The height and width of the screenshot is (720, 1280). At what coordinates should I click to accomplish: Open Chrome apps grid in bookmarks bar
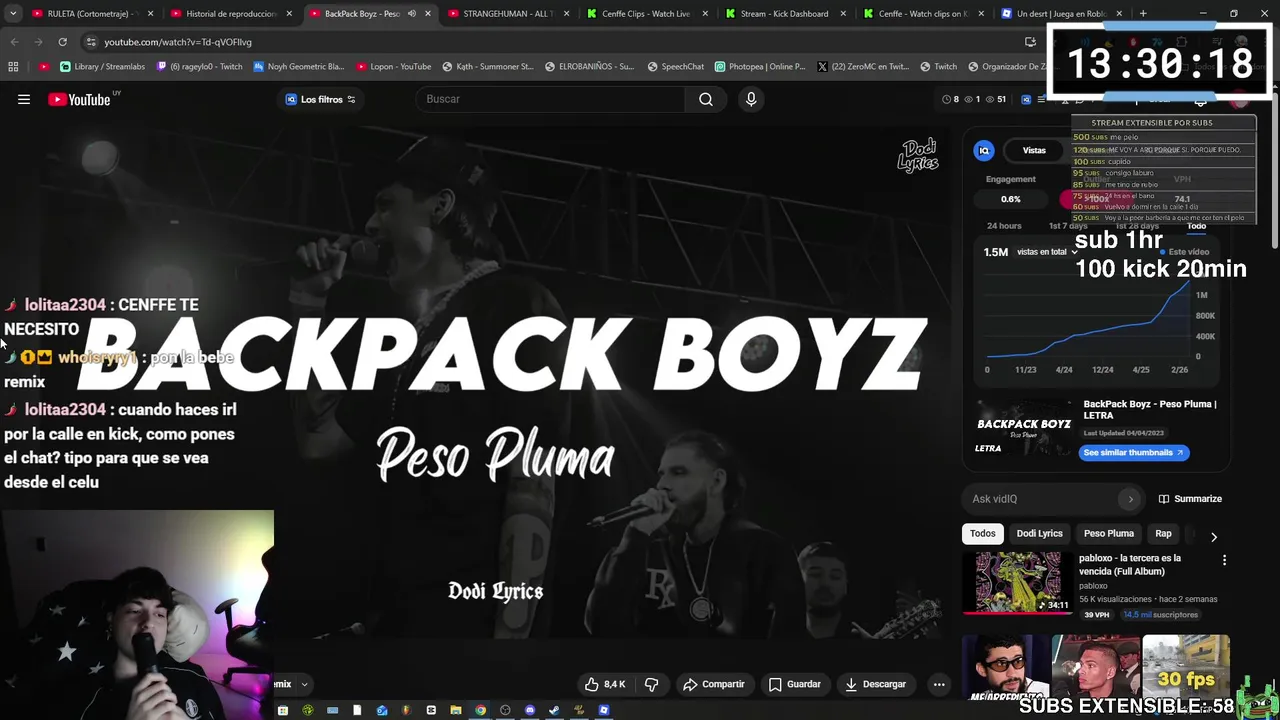pyautogui.click(x=13, y=67)
